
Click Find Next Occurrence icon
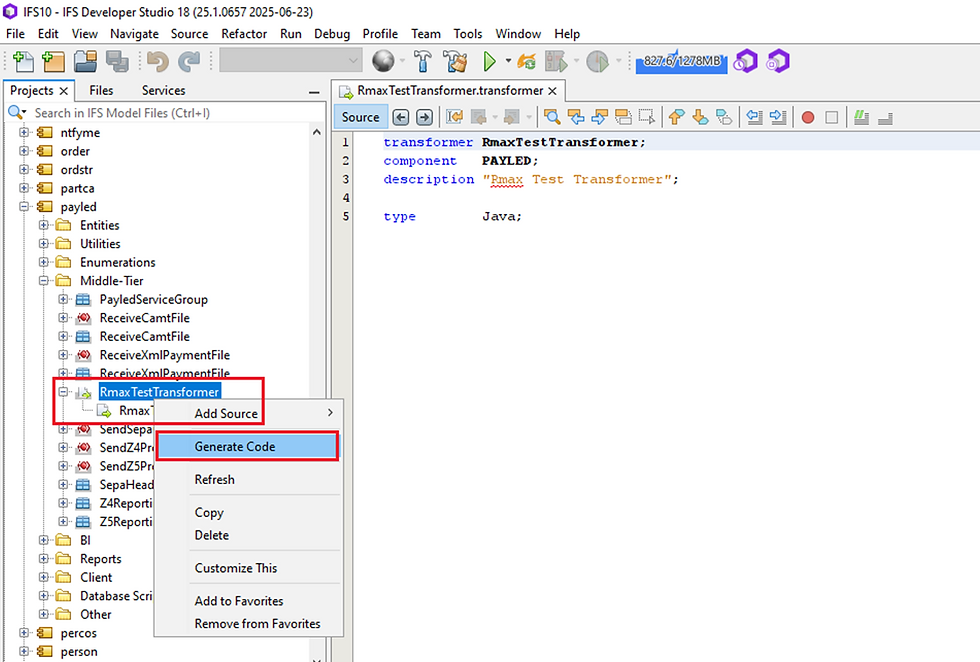[599, 117]
